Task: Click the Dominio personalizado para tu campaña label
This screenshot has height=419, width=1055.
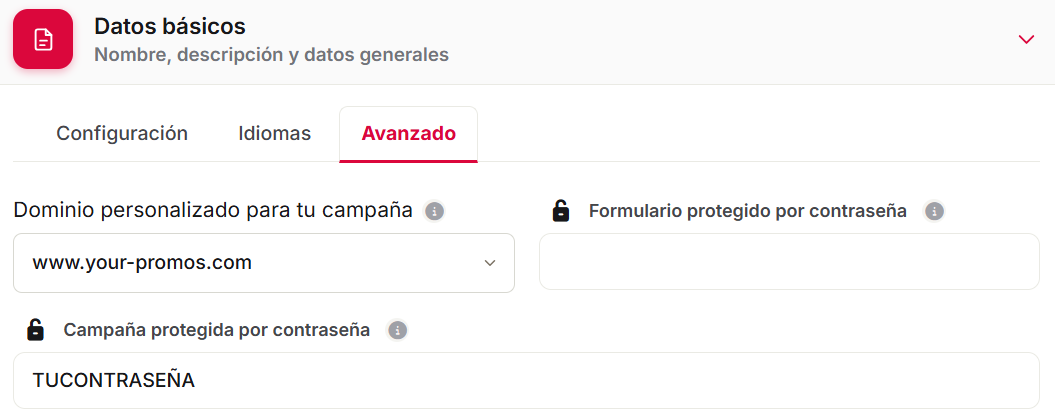Action: tap(213, 211)
